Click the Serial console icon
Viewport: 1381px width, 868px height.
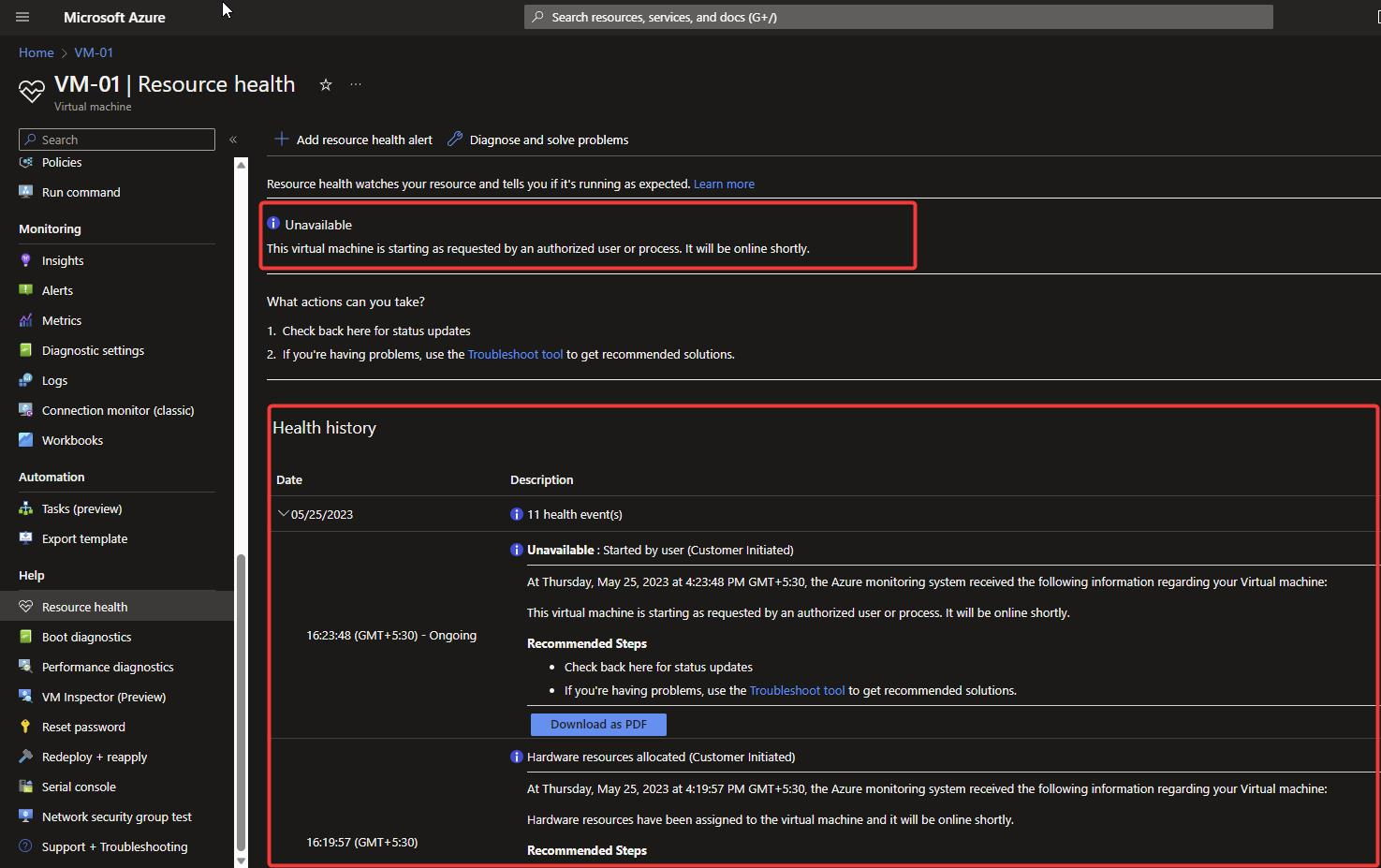[26, 787]
